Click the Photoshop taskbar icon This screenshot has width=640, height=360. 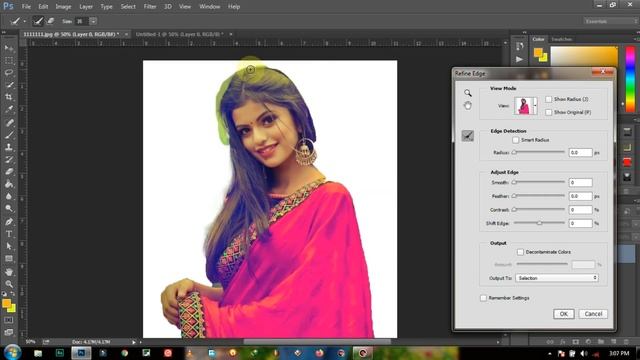[81, 353]
